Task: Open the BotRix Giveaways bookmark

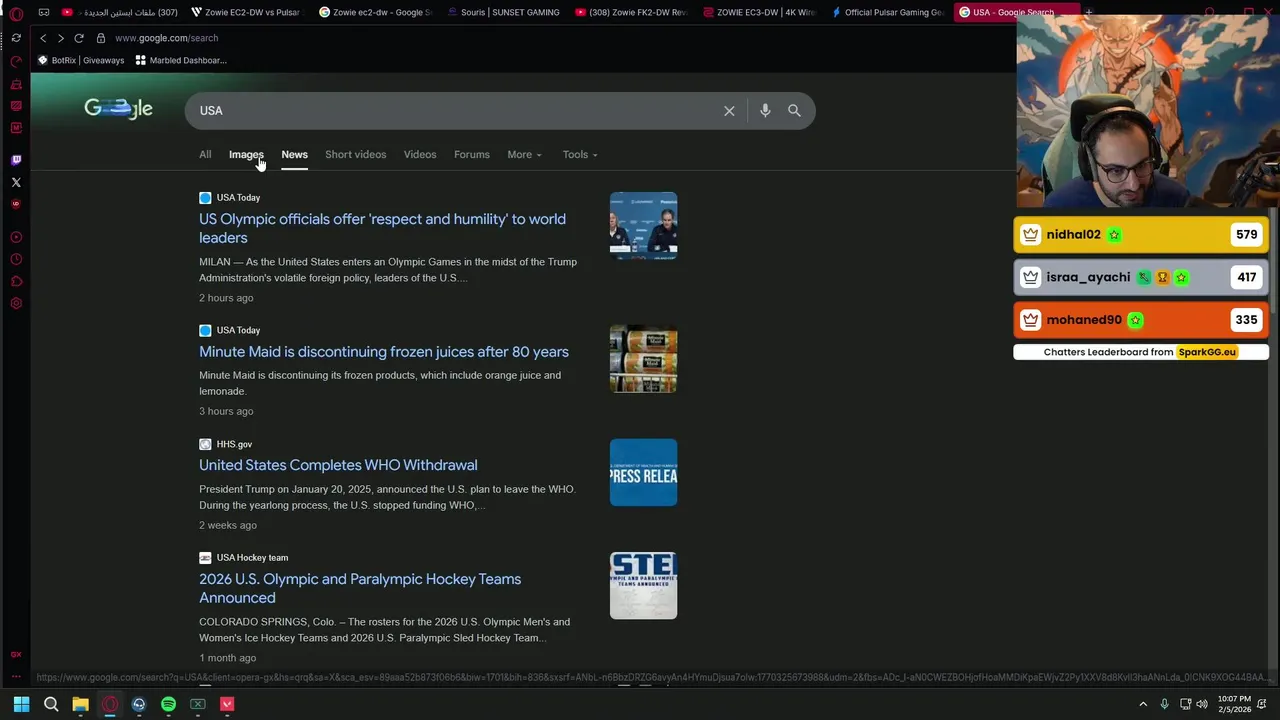Action: coord(81,60)
